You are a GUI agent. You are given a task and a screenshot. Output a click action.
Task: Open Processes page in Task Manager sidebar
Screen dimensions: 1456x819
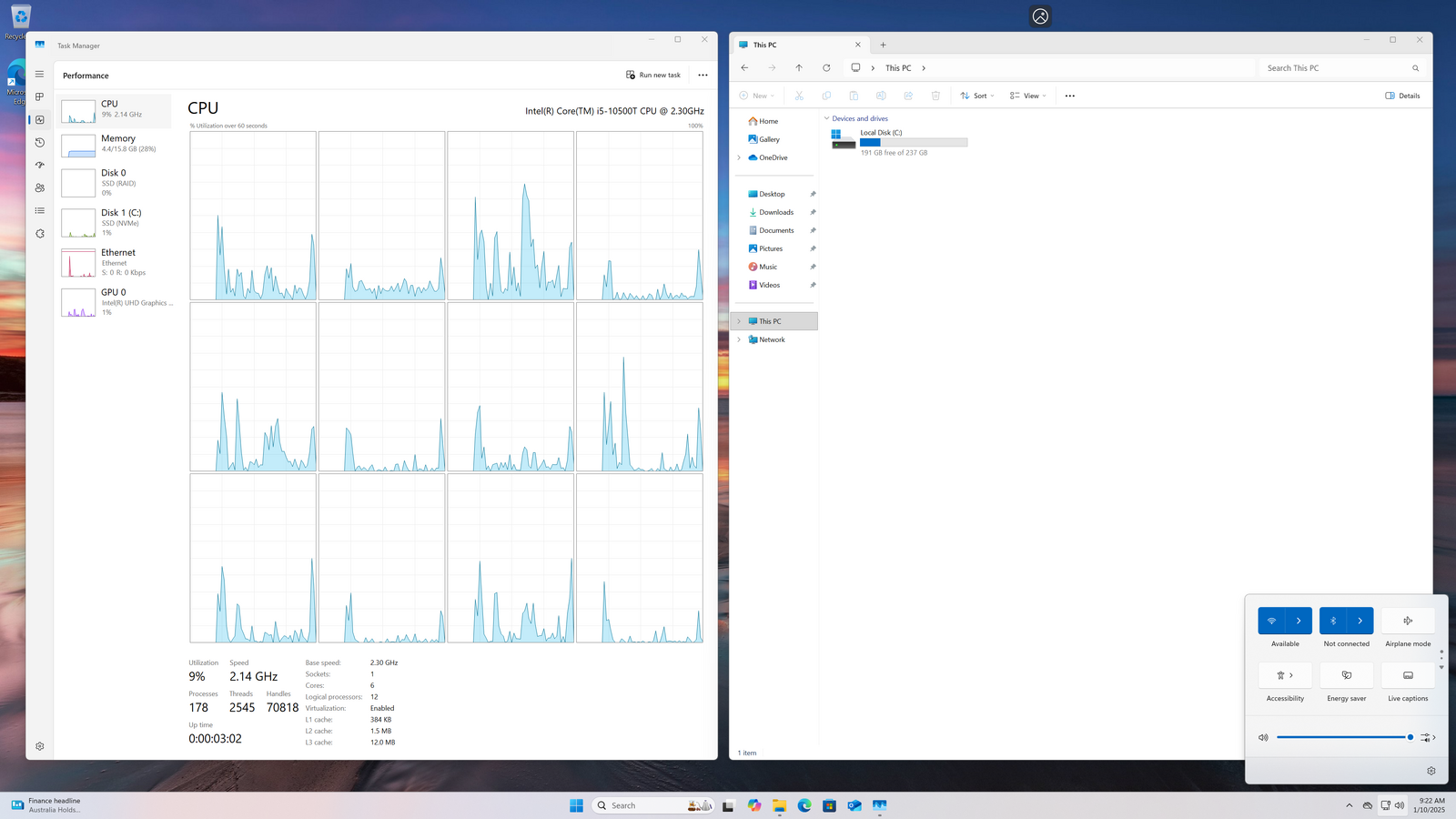[39, 96]
